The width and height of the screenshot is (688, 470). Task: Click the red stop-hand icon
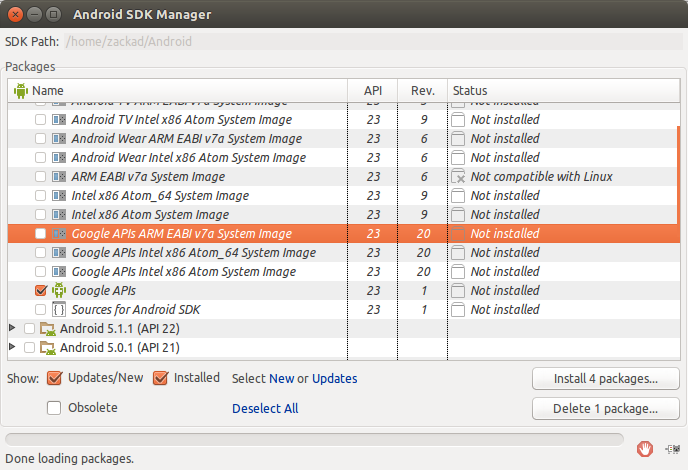click(646, 448)
